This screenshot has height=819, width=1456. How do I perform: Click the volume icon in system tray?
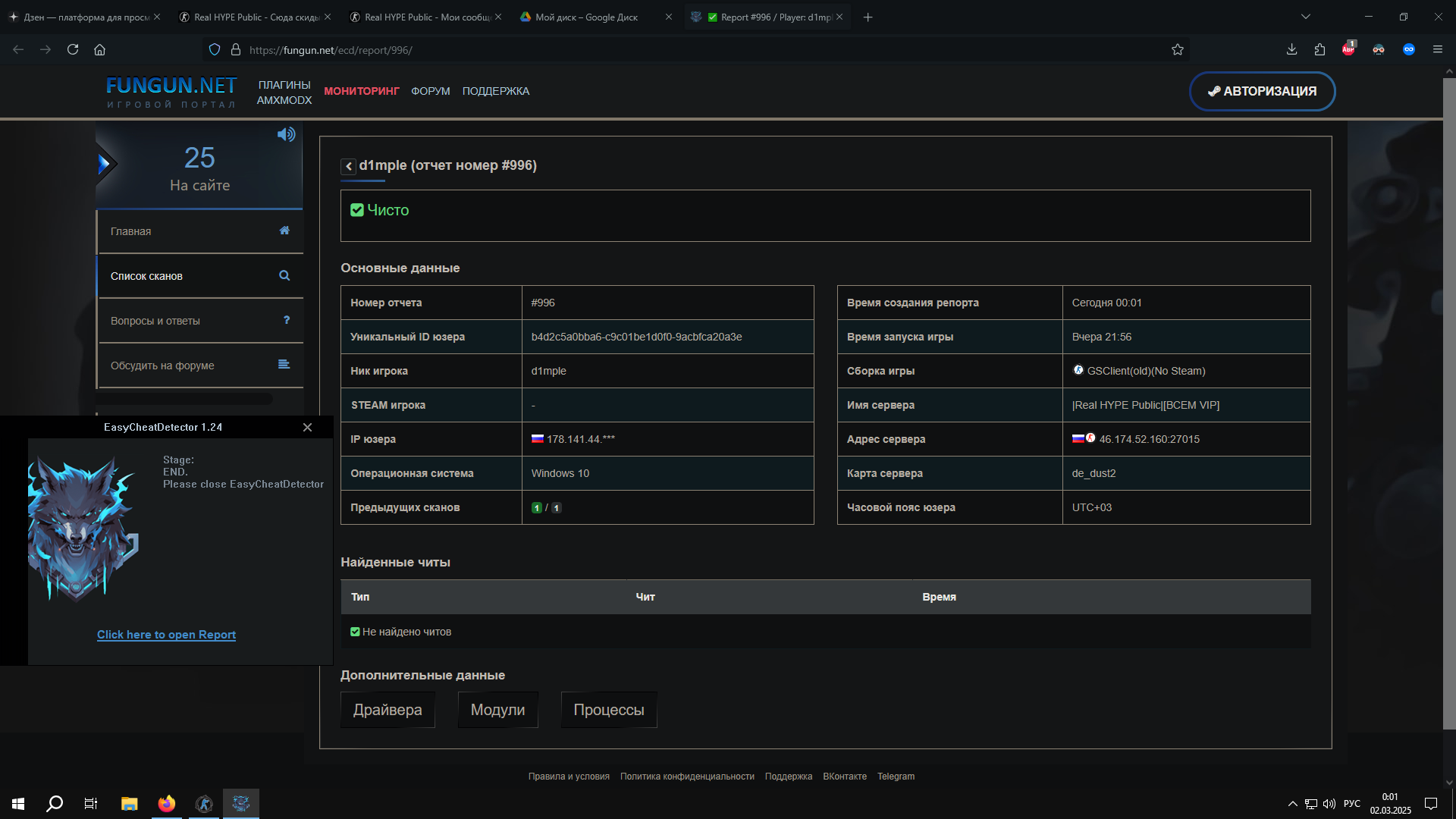click(1329, 804)
